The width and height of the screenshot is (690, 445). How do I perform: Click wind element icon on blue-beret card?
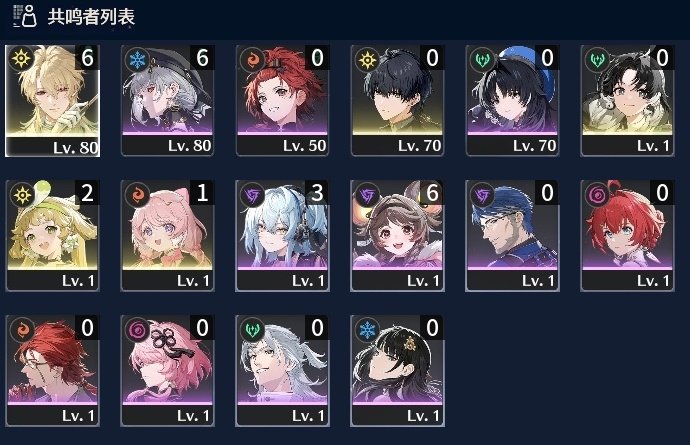click(x=482, y=59)
